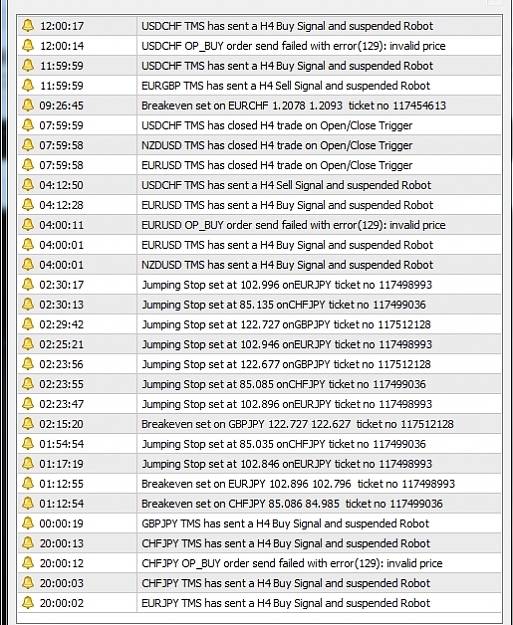The width and height of the screenshot is (513, 625).
Task: Click the bell icon on the 20:00:13 row
Action: click(x=28, y=543)
